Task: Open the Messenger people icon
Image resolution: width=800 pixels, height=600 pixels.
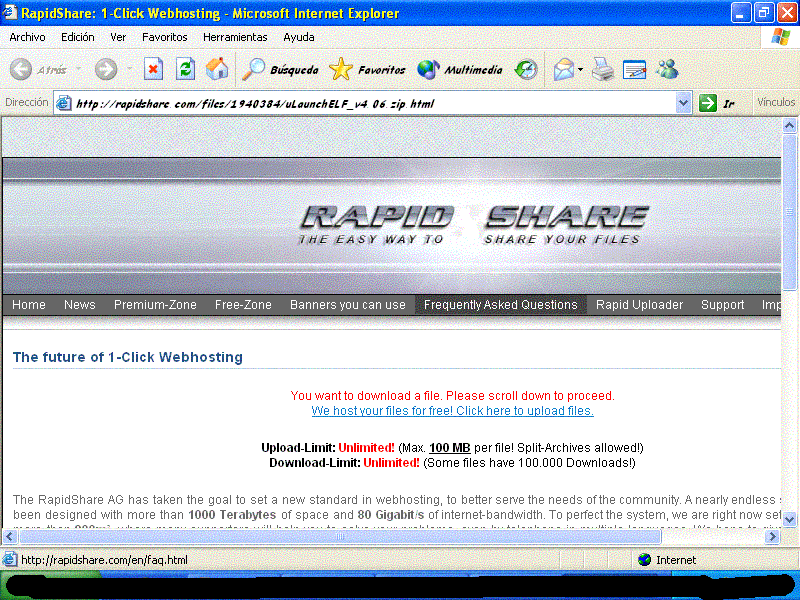Action: pyautogui.click(x=667, y=69)
